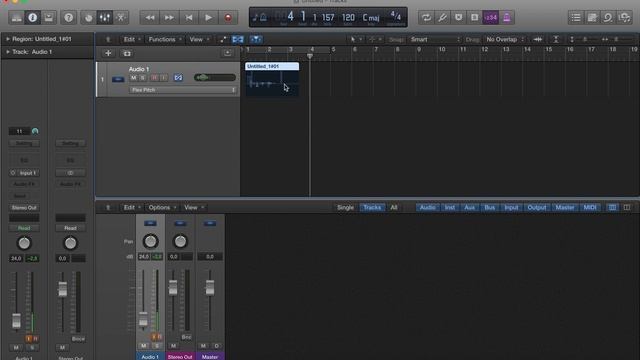This screenshot has height=360, width=640.
Task: Toggle the Audio channel strip filter button
Action: coord(427,207)
